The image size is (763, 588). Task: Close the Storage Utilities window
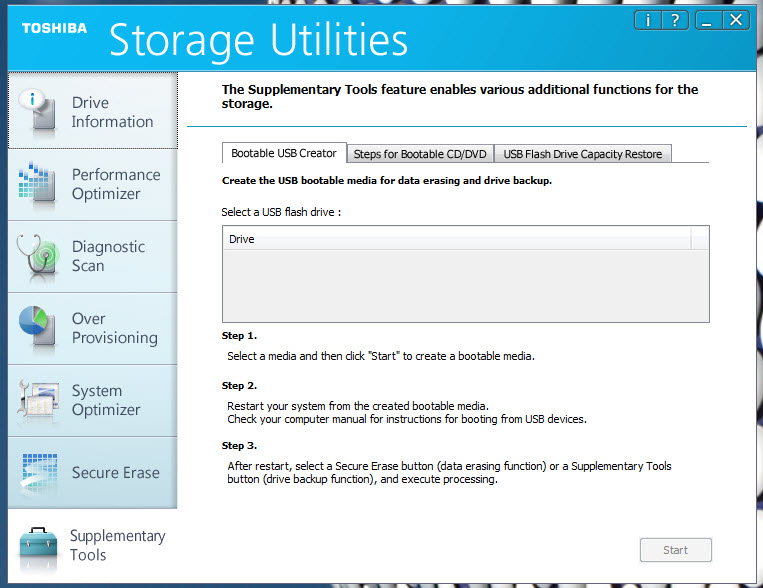click(x=736, y=20)
